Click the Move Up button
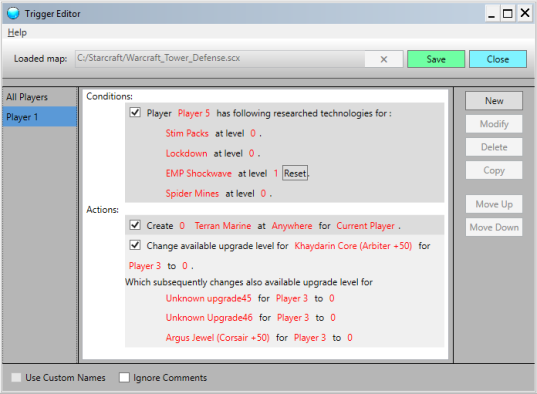Viewport: 537px width, 394px height. click(x=494, y=204)
